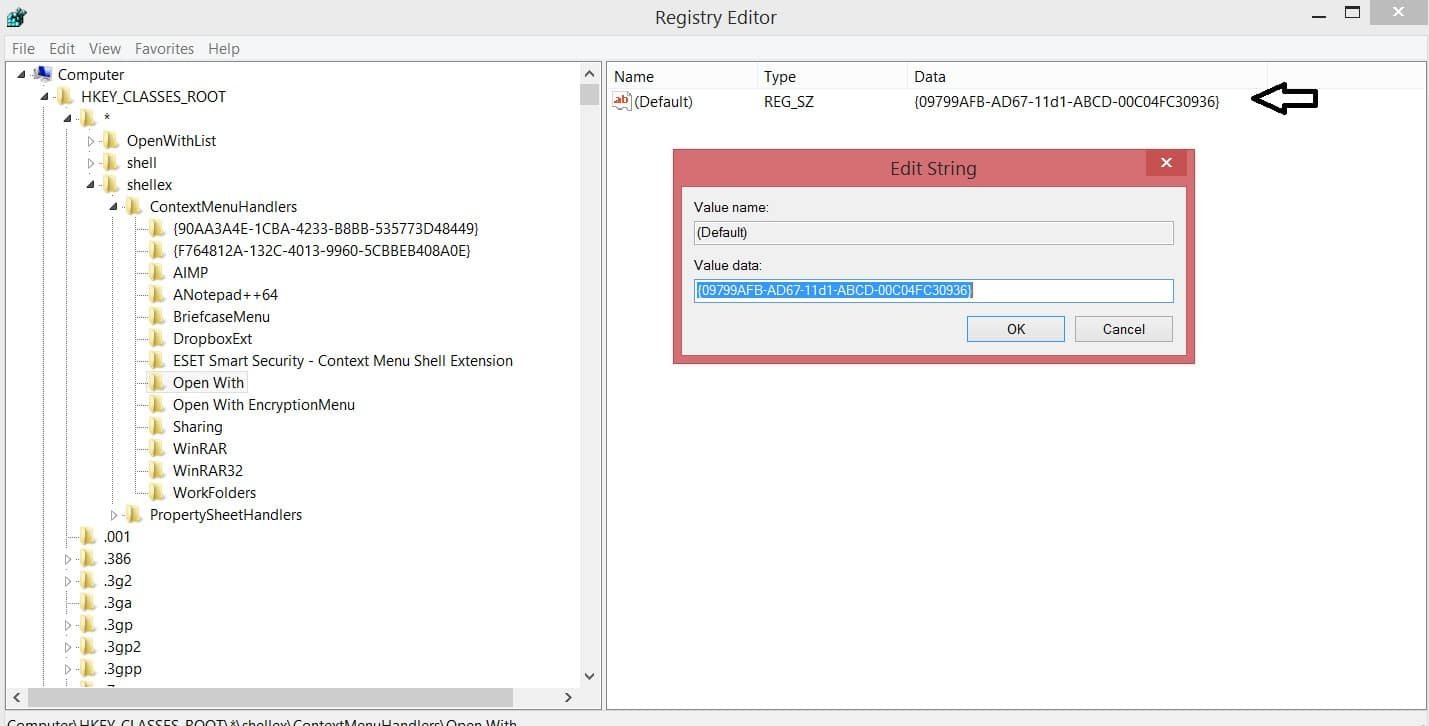
Task: Click the folder icon beside shellex
Action: (x=111, y=185)
